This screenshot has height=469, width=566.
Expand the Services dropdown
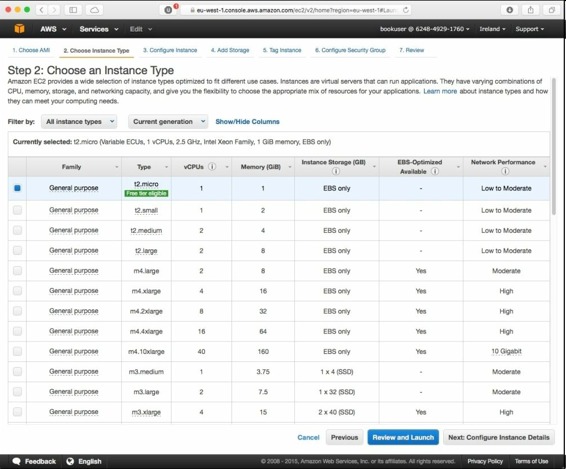99,29
